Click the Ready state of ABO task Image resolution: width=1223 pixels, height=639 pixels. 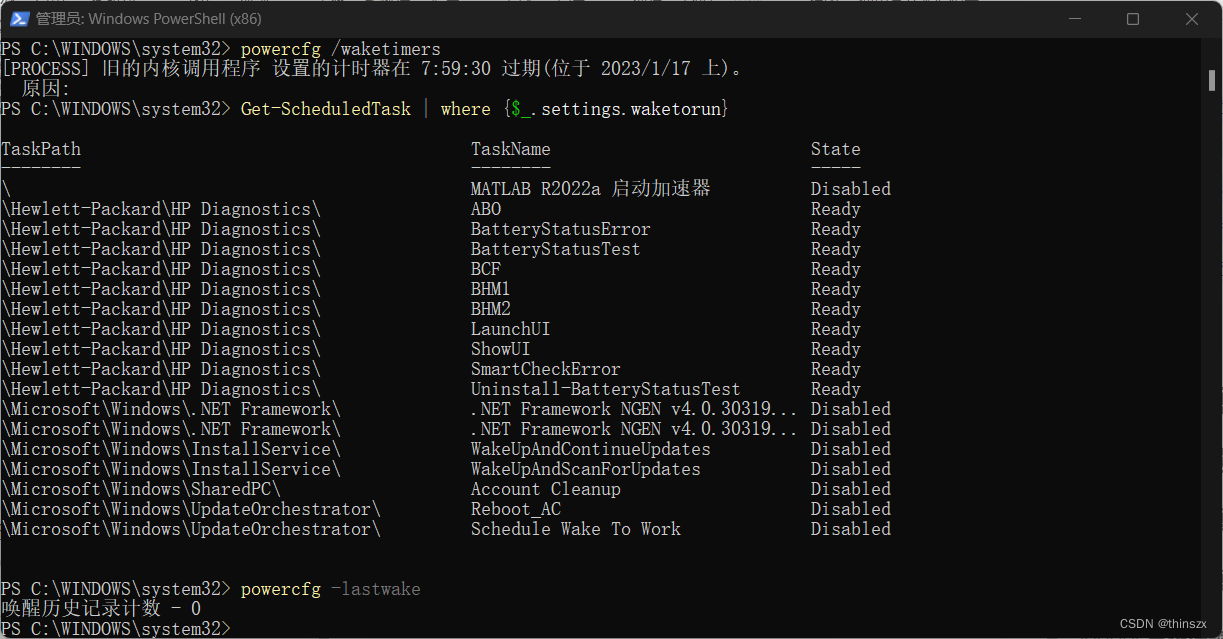[x=836, y=209]
